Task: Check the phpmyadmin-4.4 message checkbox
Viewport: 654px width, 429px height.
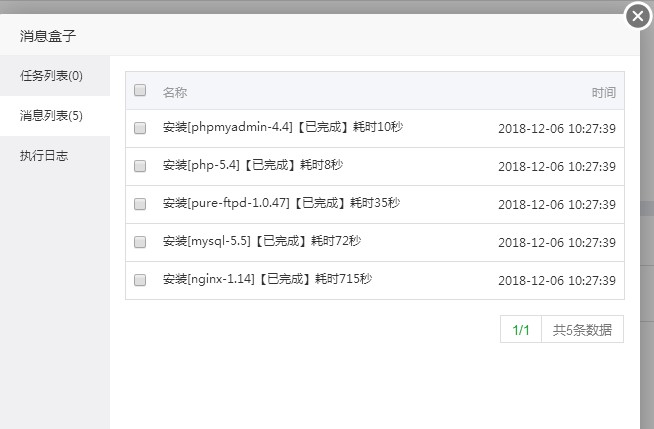Action: tap(140, 128)
